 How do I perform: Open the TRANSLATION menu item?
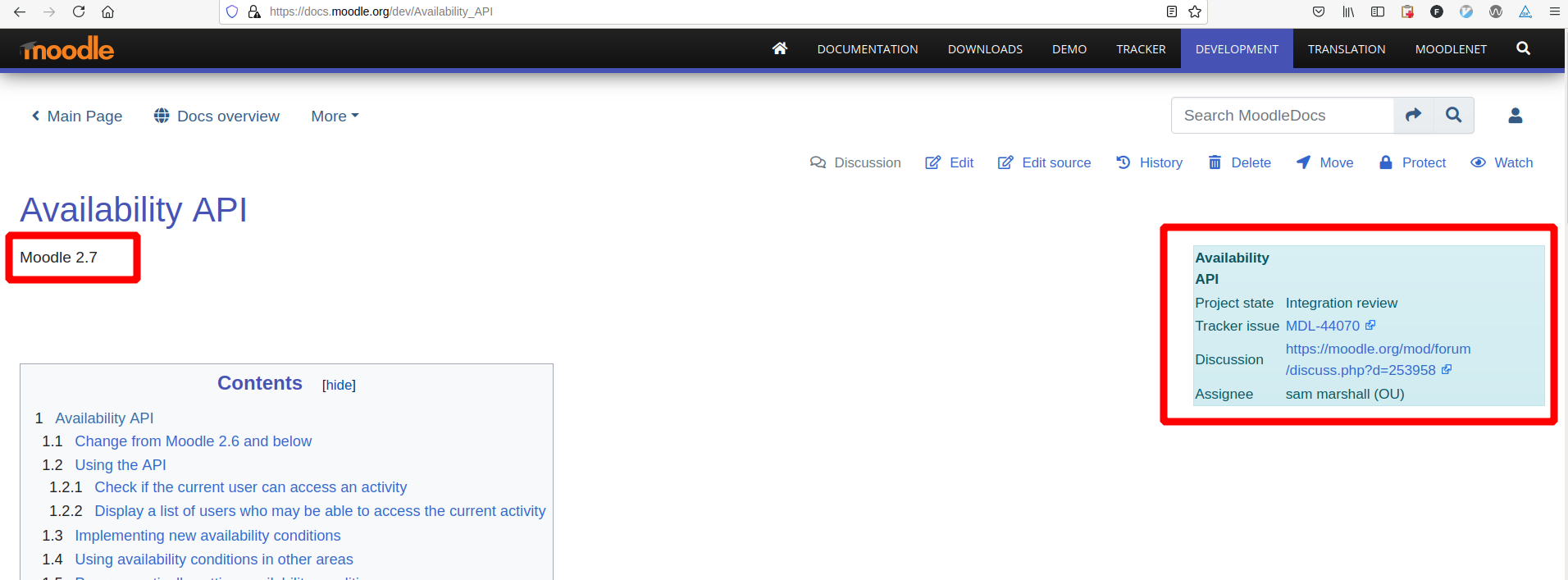[1347, 49]
